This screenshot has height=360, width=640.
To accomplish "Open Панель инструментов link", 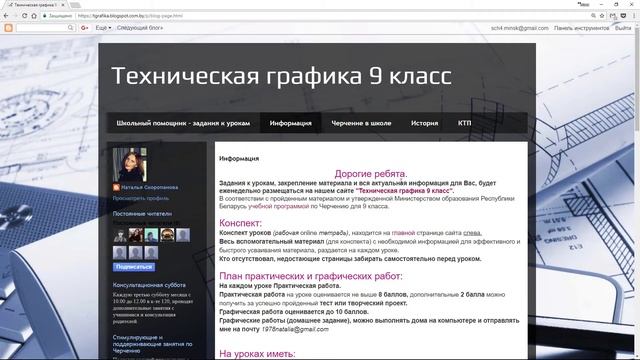I will pos(581,28).
